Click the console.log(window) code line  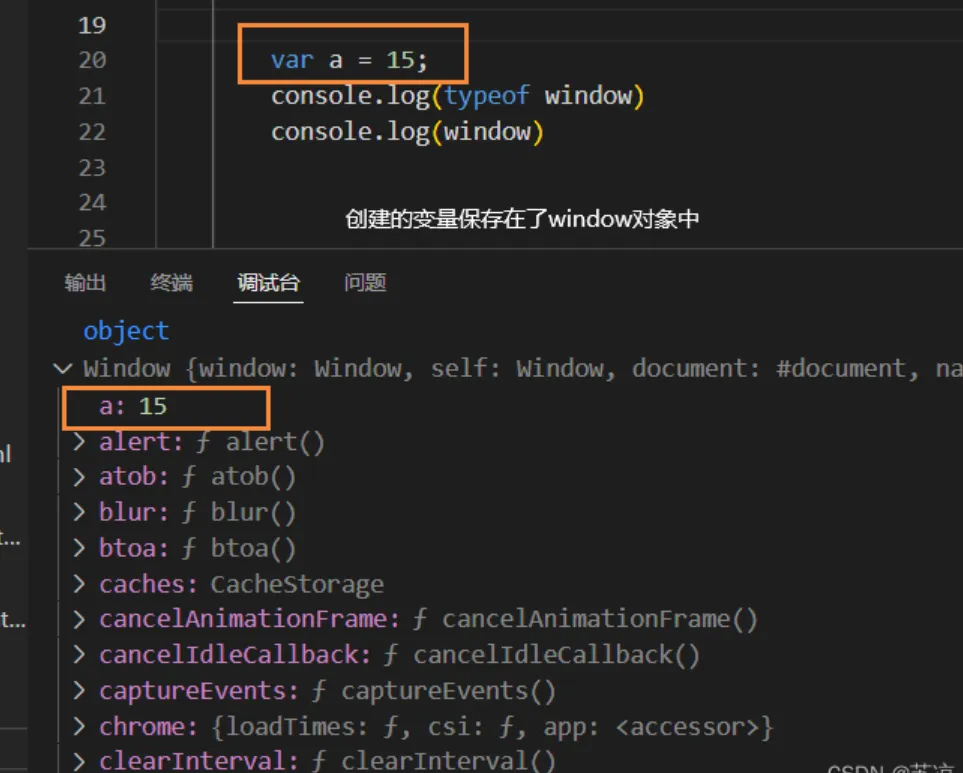(x=407, y=132)
